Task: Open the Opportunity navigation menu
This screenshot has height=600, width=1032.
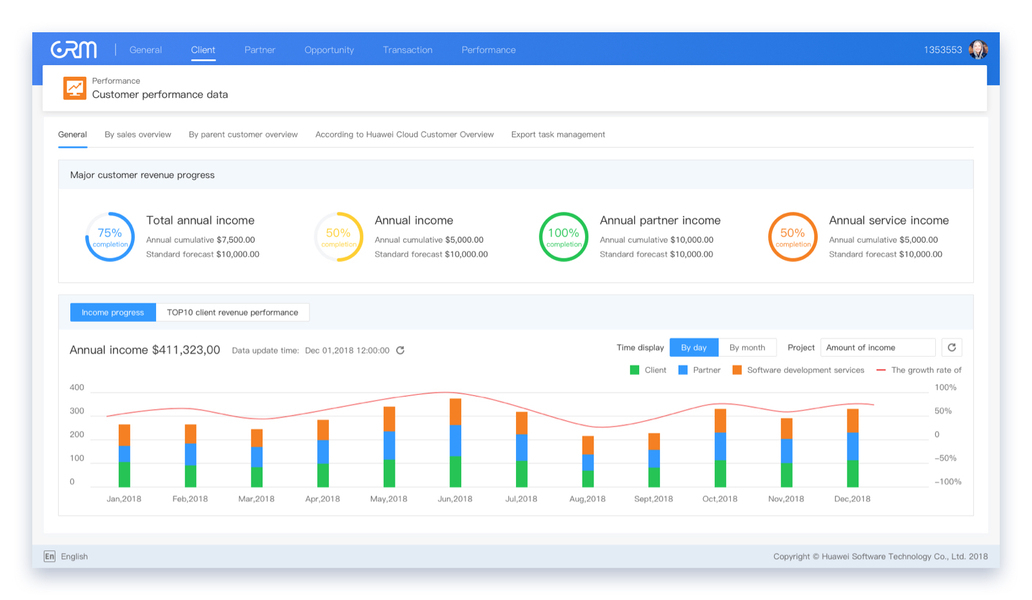Action: coord(329,49)
